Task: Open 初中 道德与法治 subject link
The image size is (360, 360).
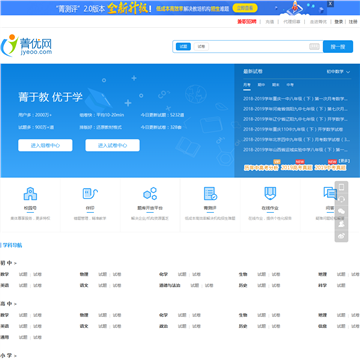Action: click(169, 285)
